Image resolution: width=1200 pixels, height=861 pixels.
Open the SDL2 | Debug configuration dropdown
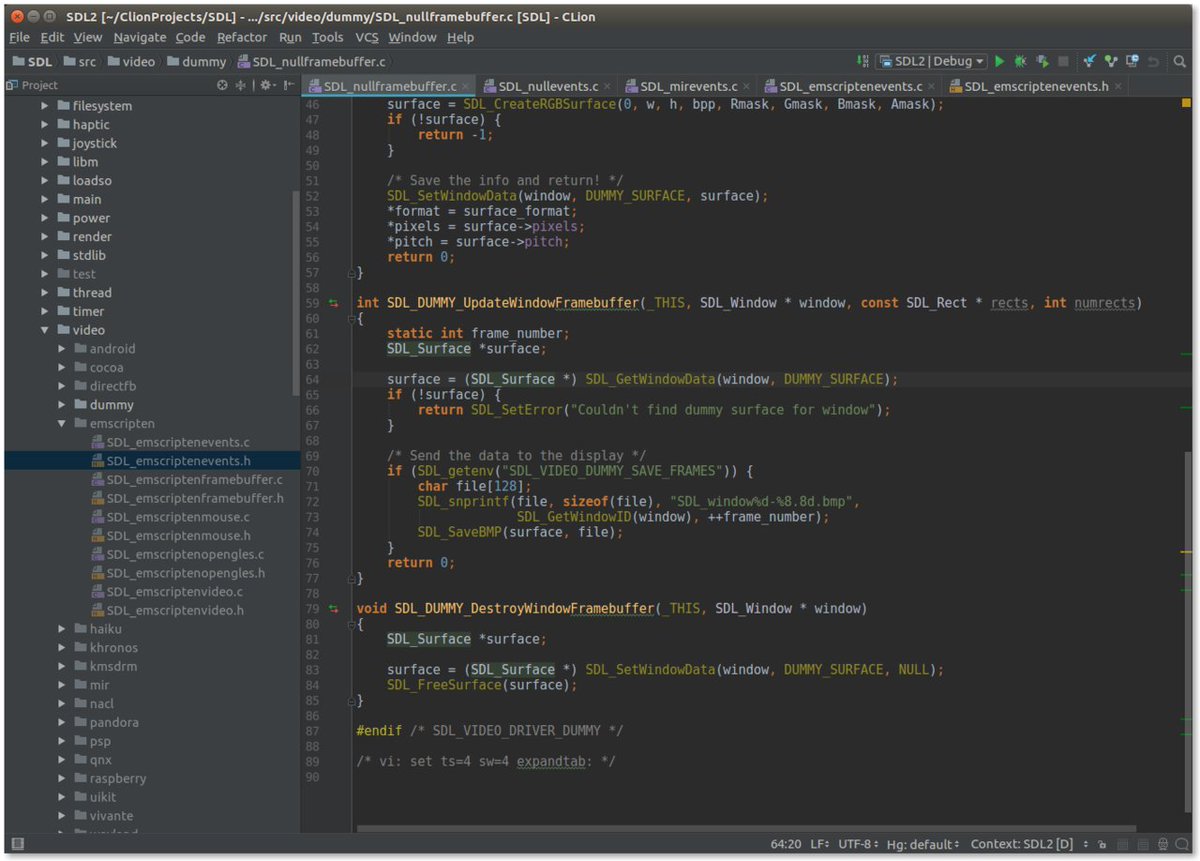click(931, 62)
